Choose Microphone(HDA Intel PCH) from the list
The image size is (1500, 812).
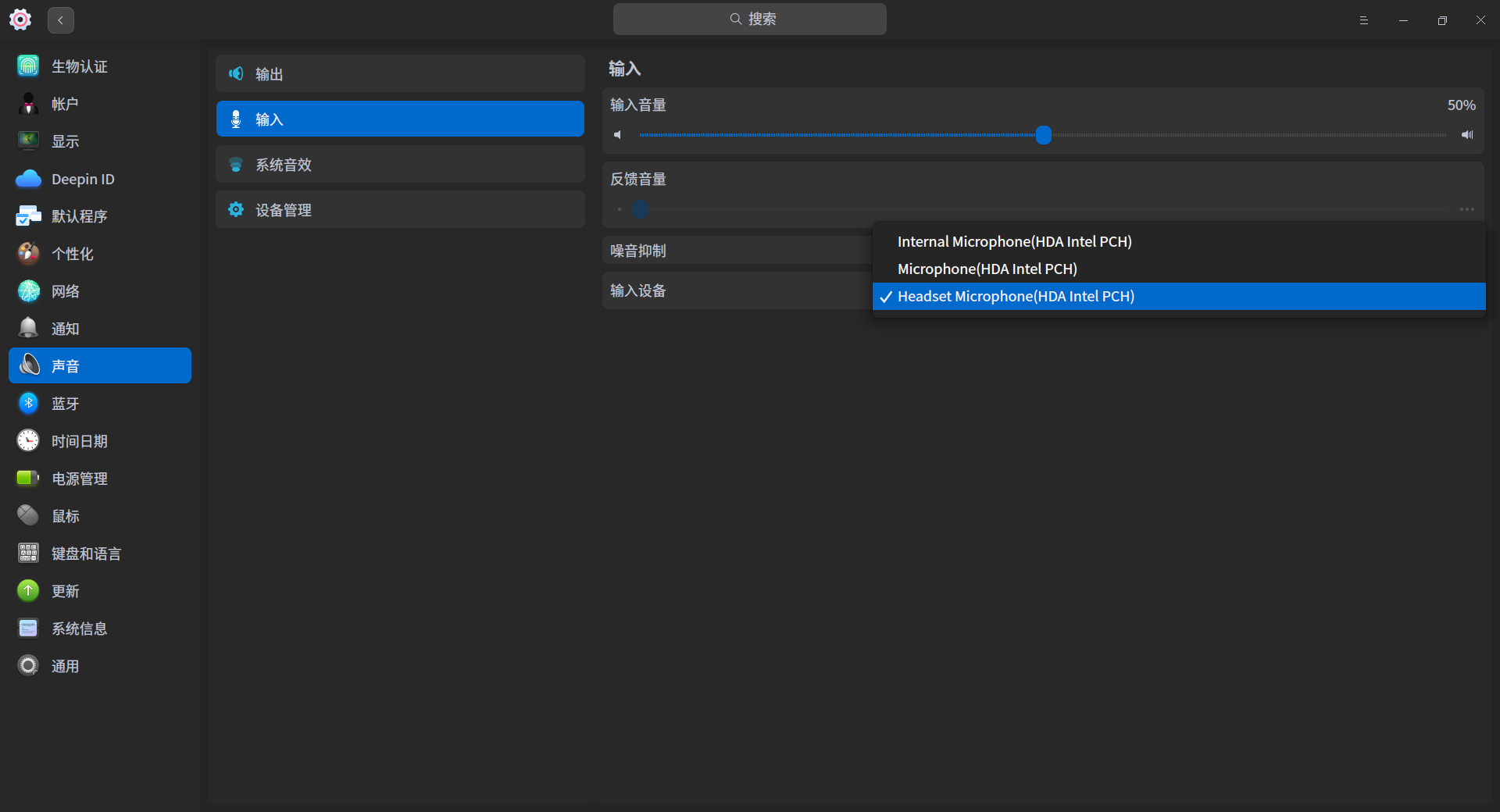[x=1179, y=269]
